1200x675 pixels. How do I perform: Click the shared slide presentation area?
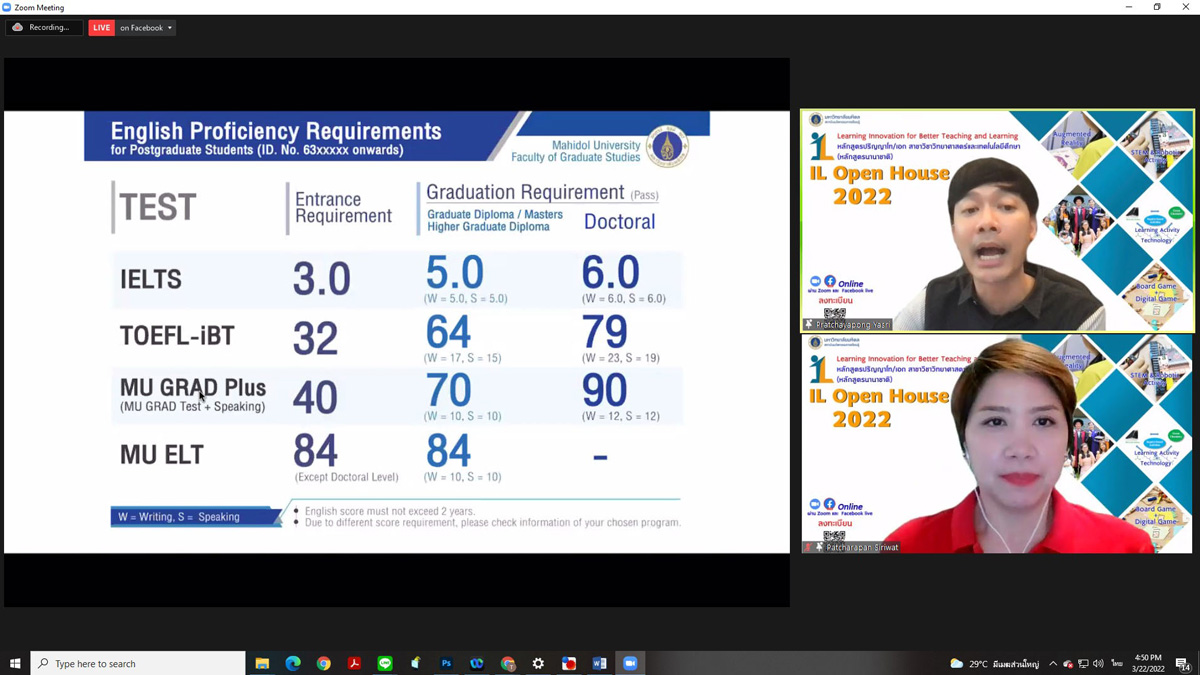(x=396, y=331)
